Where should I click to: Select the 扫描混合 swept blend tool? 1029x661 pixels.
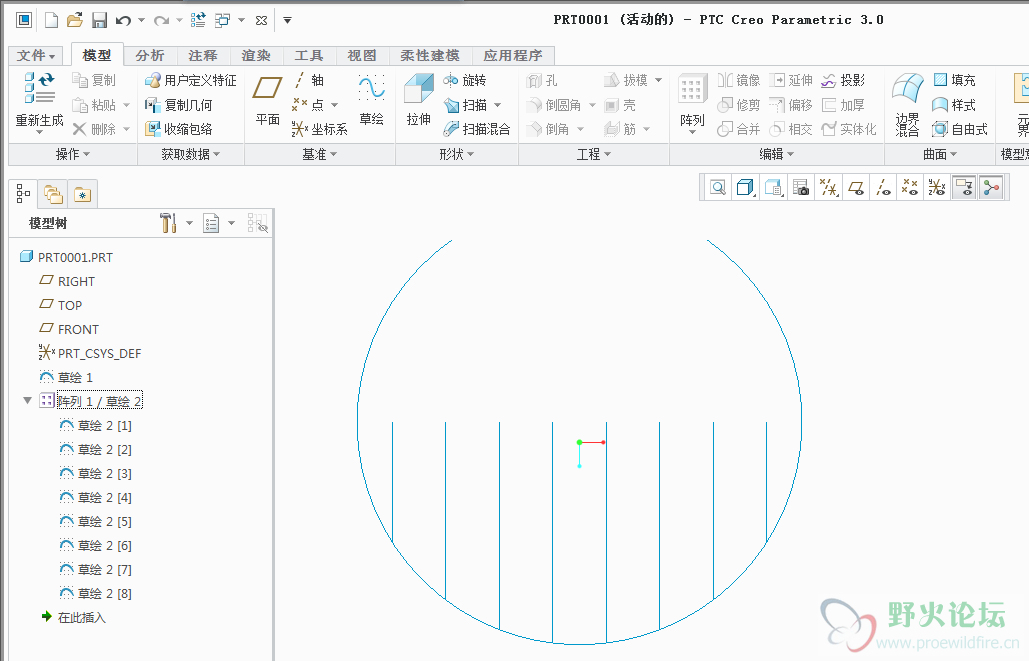pos(476,129)
